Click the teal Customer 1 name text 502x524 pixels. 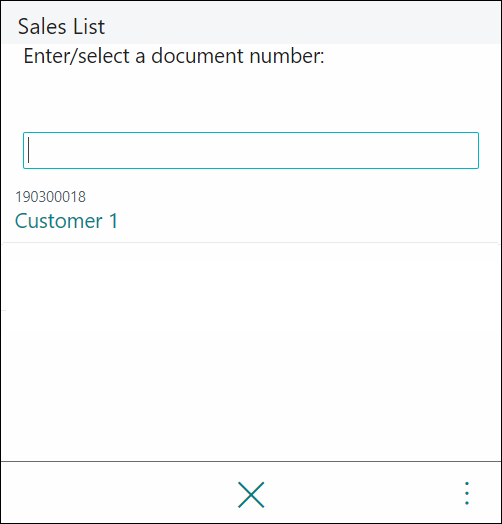(67, 221)
